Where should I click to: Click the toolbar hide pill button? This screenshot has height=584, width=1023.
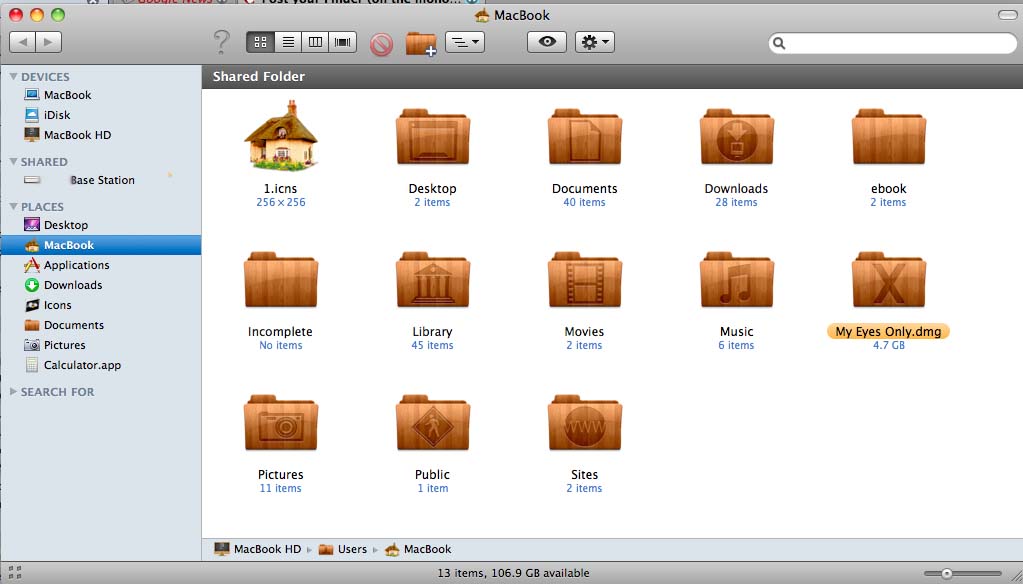click(1007, 14)
